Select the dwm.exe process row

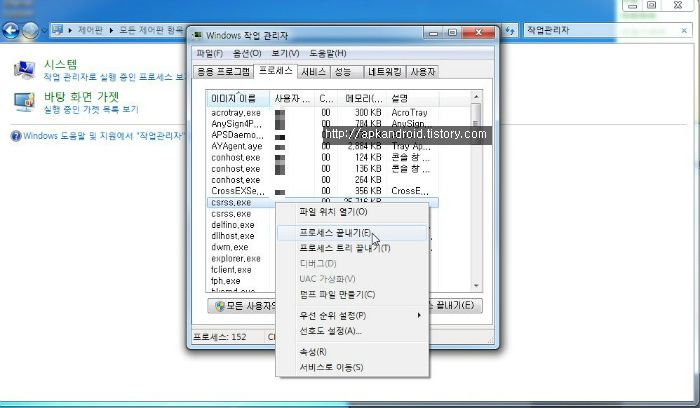click(x=241, y=247)
